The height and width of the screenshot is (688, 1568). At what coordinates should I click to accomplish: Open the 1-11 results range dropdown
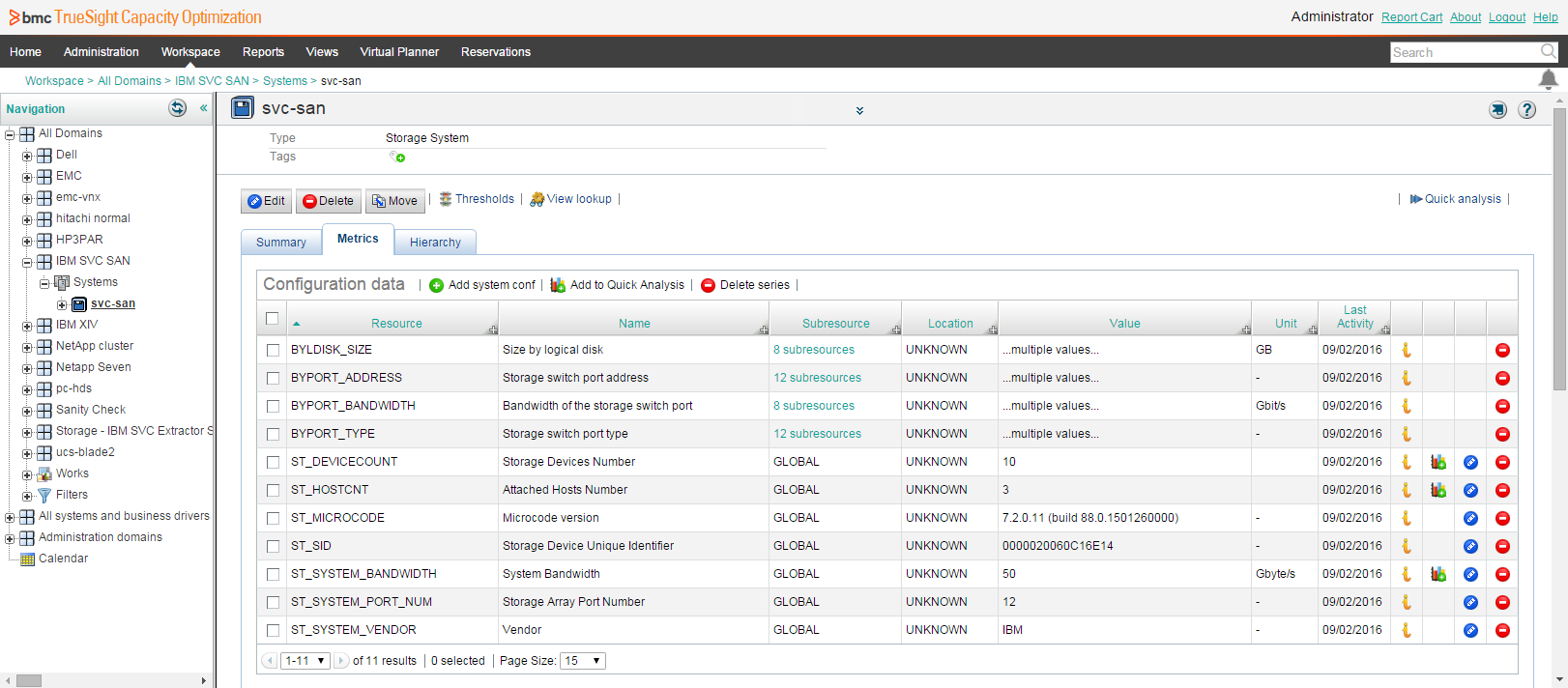coord(305,661)
